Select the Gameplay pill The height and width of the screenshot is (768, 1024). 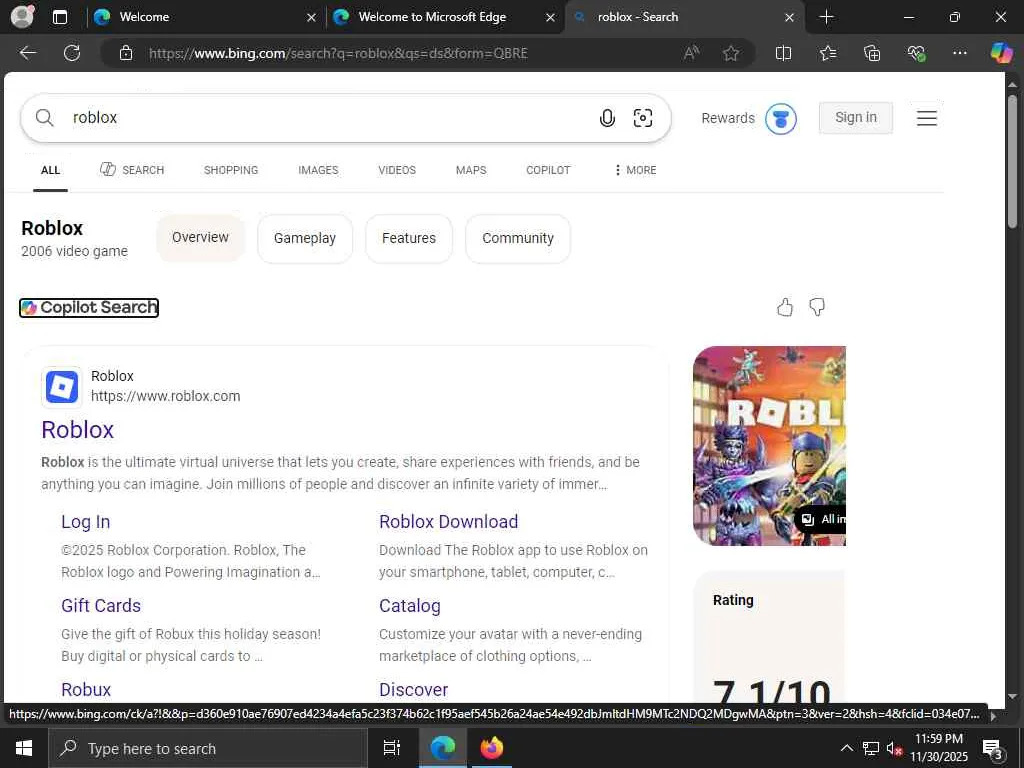(305, 238)
